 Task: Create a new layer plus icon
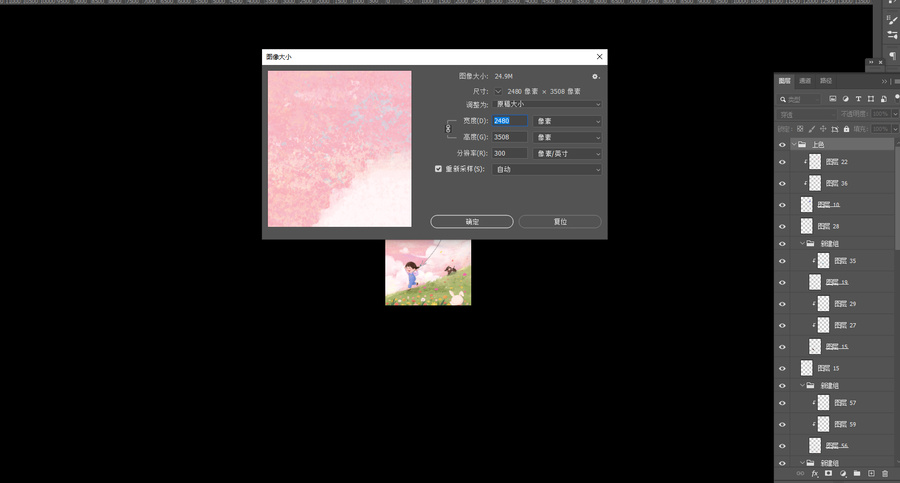(871, 474)
